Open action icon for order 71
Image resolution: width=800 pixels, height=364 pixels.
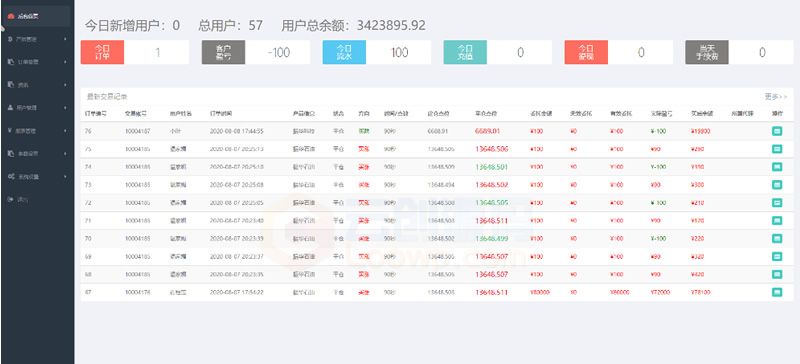click(777, 221)
